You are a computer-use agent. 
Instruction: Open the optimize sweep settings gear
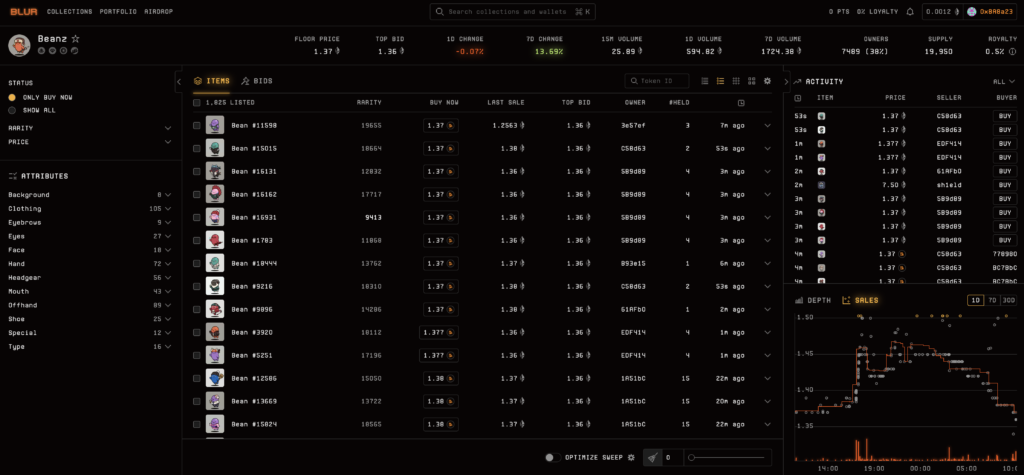631,457
